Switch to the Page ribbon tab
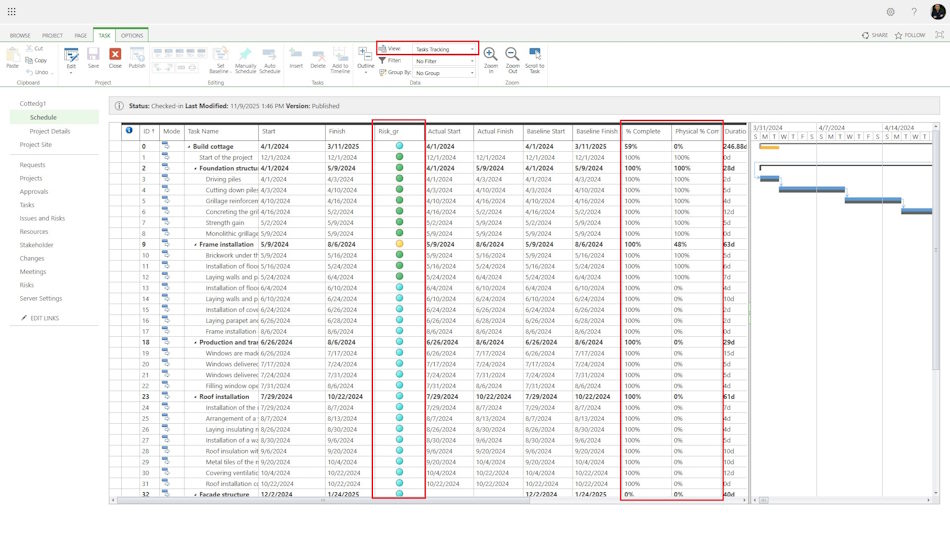950x534 pixels. pyautogui.click(x=81, y=36)
